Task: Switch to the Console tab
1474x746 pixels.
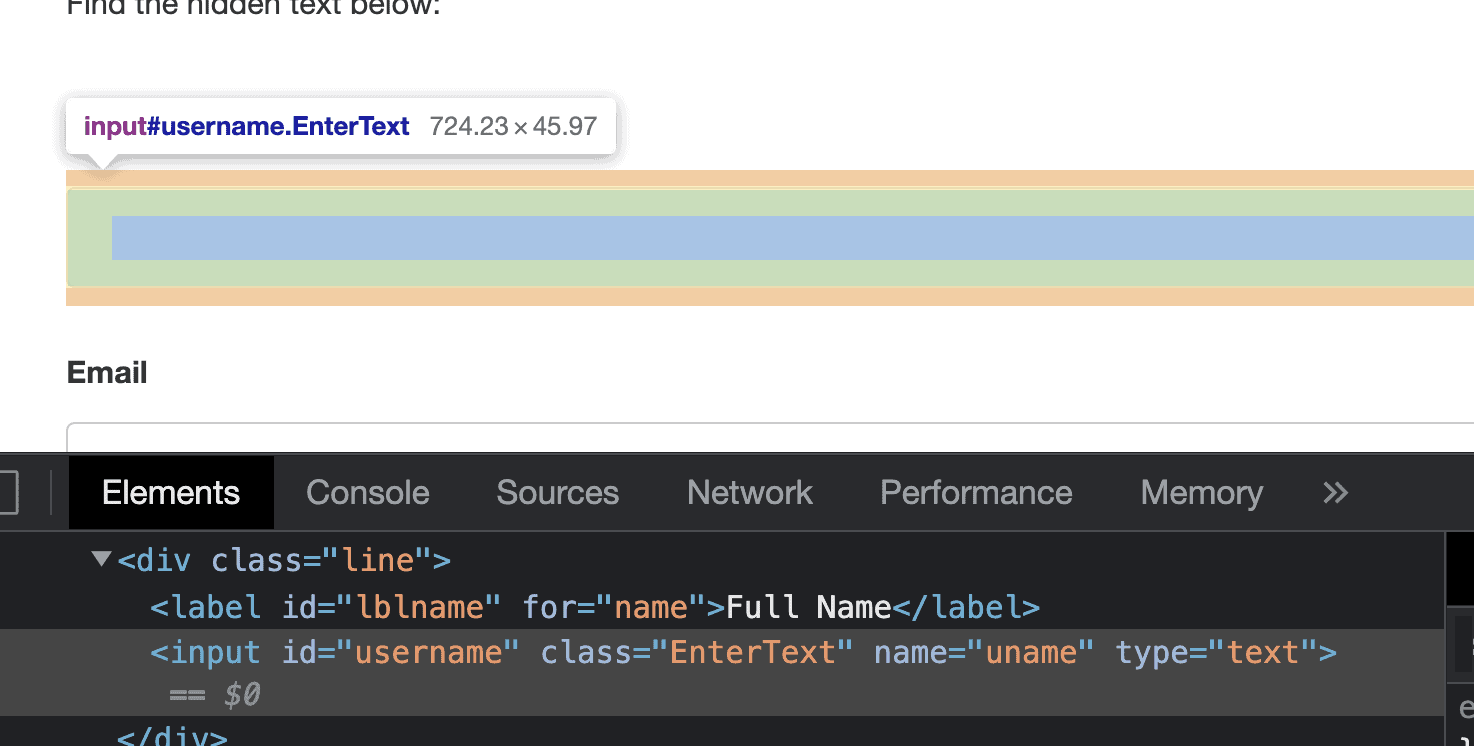Action: coord(367,492)
